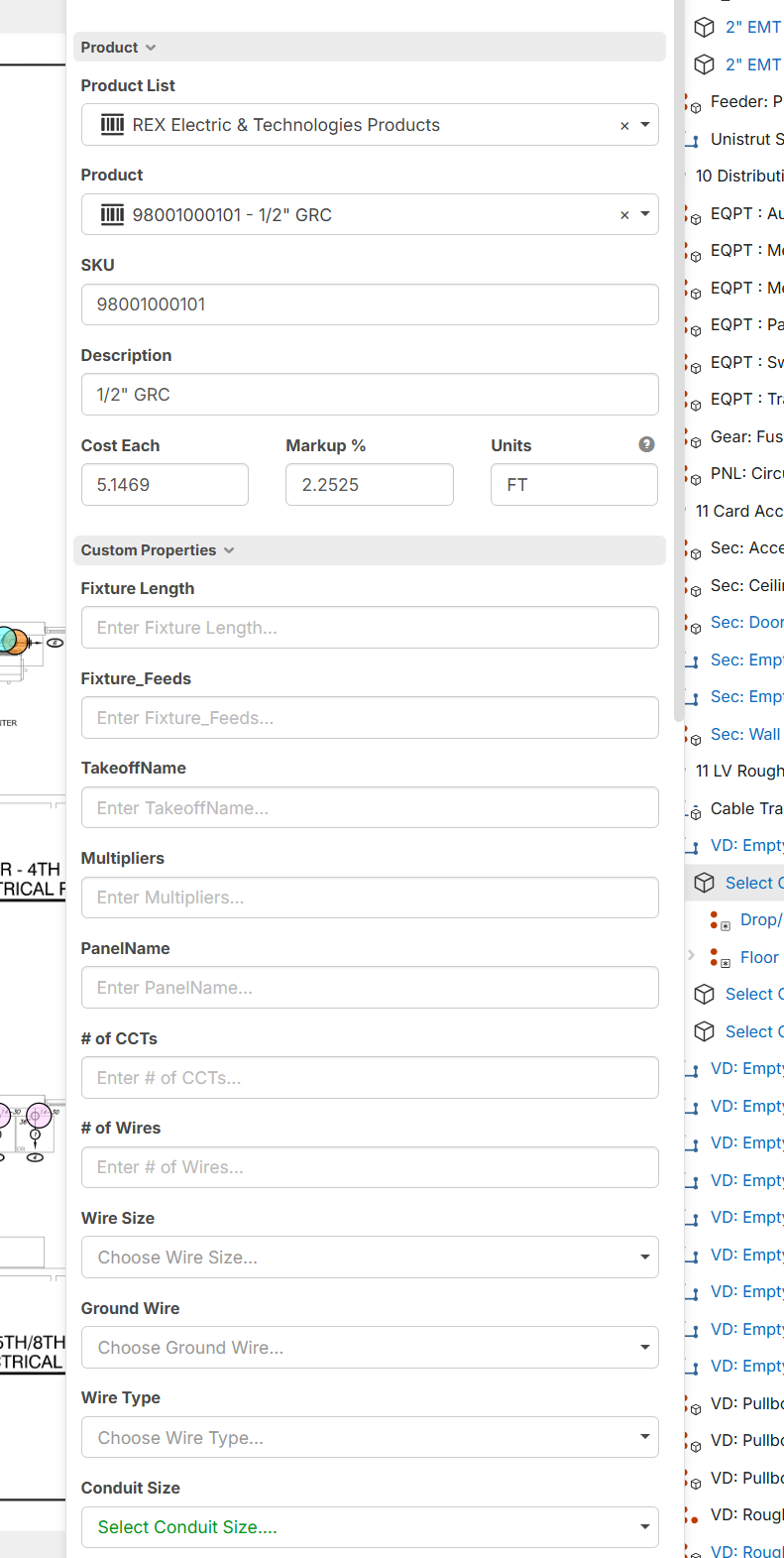Image resolution: width=784 pixels, height=1558 pixels.
Task: Collapse the Product section header
Action: pos(119,48)
